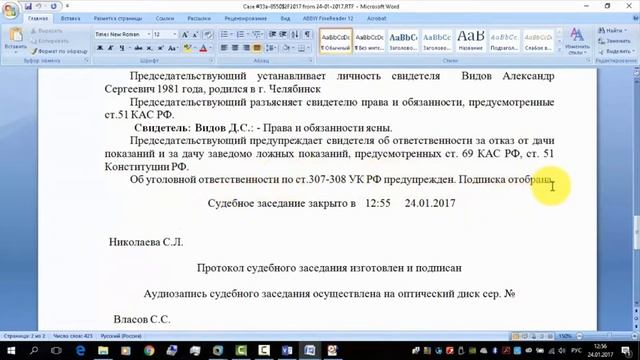This screenshot has width=640, height=360.
Task: Undo the last action in Quick Access
Action: 39,6
